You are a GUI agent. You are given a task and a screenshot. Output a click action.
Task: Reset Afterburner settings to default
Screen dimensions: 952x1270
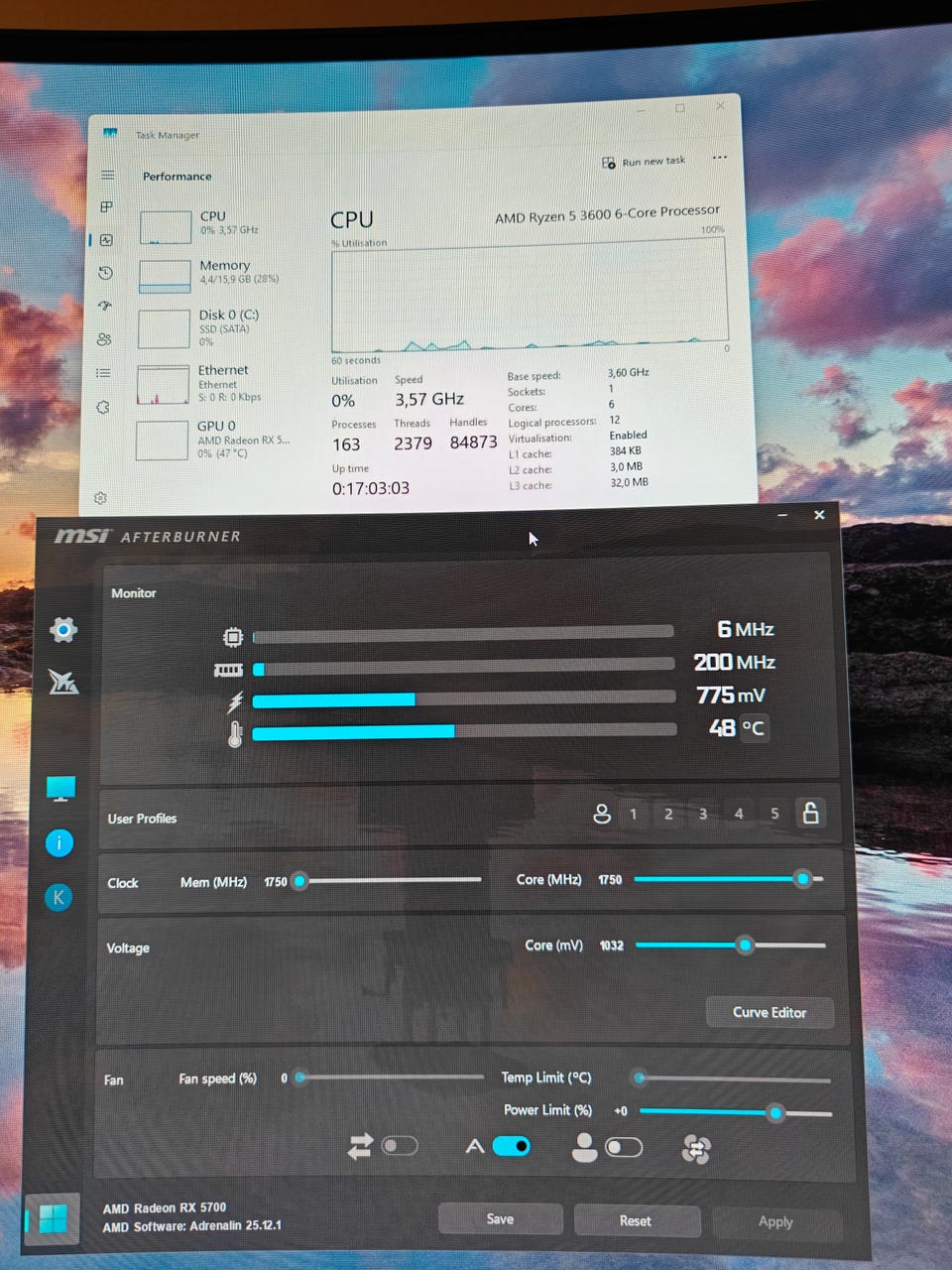tap(636, 1221)
